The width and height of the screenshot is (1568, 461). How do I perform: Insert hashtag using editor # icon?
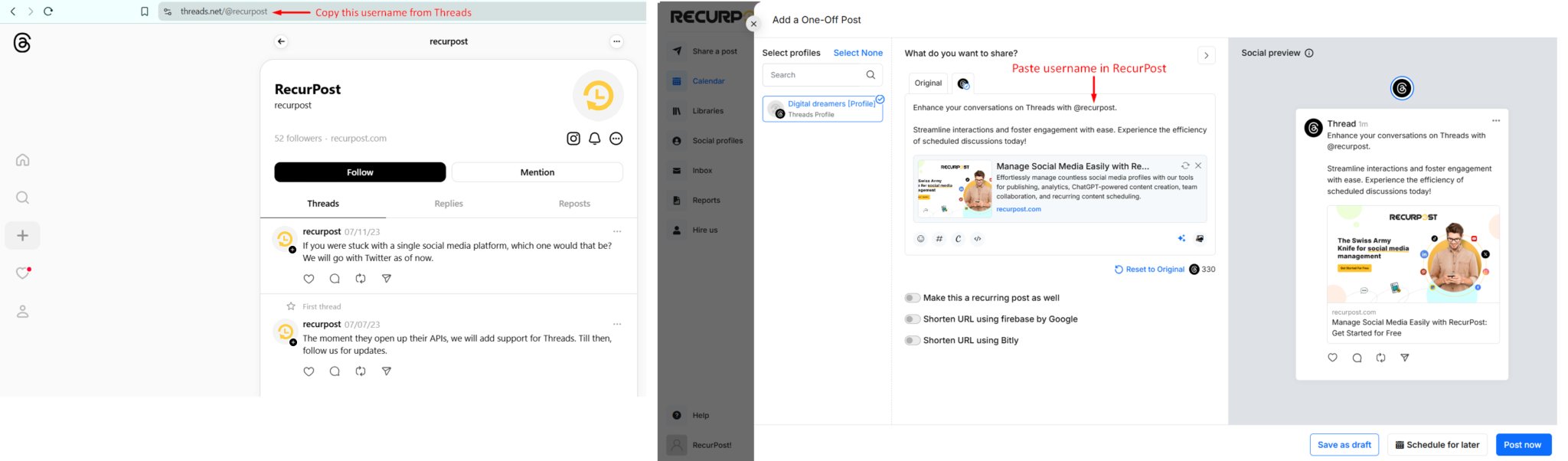click(x=939, y=239)
